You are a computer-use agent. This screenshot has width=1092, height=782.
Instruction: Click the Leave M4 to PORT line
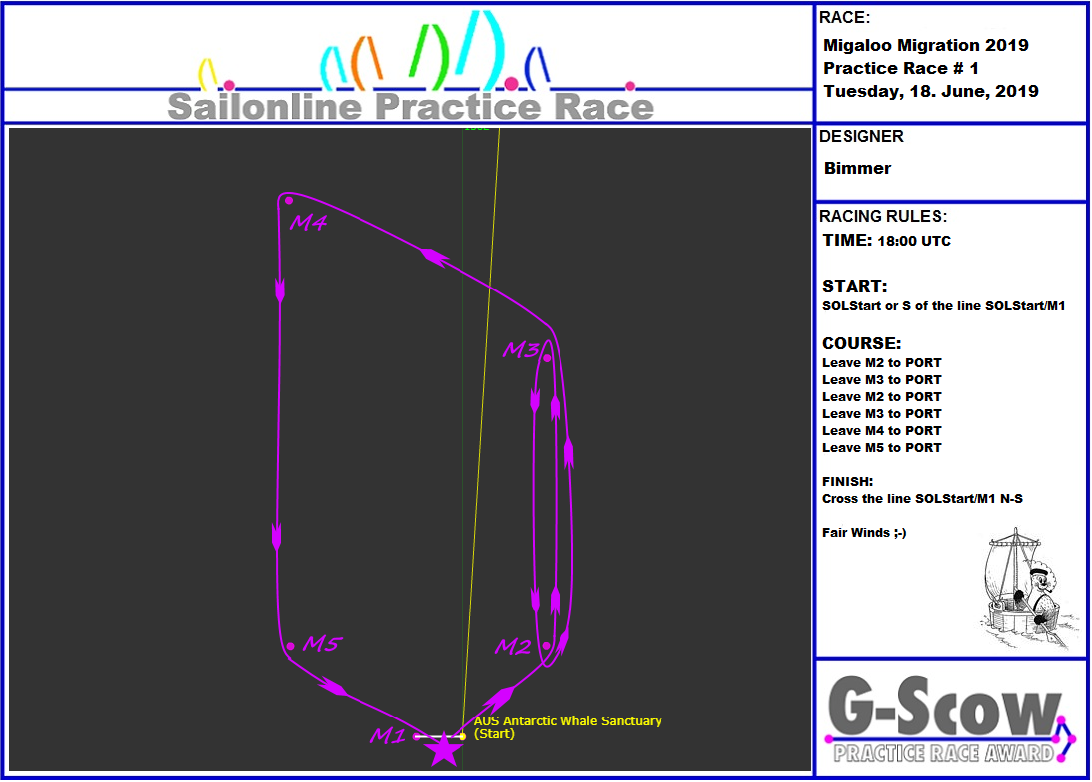882,431
